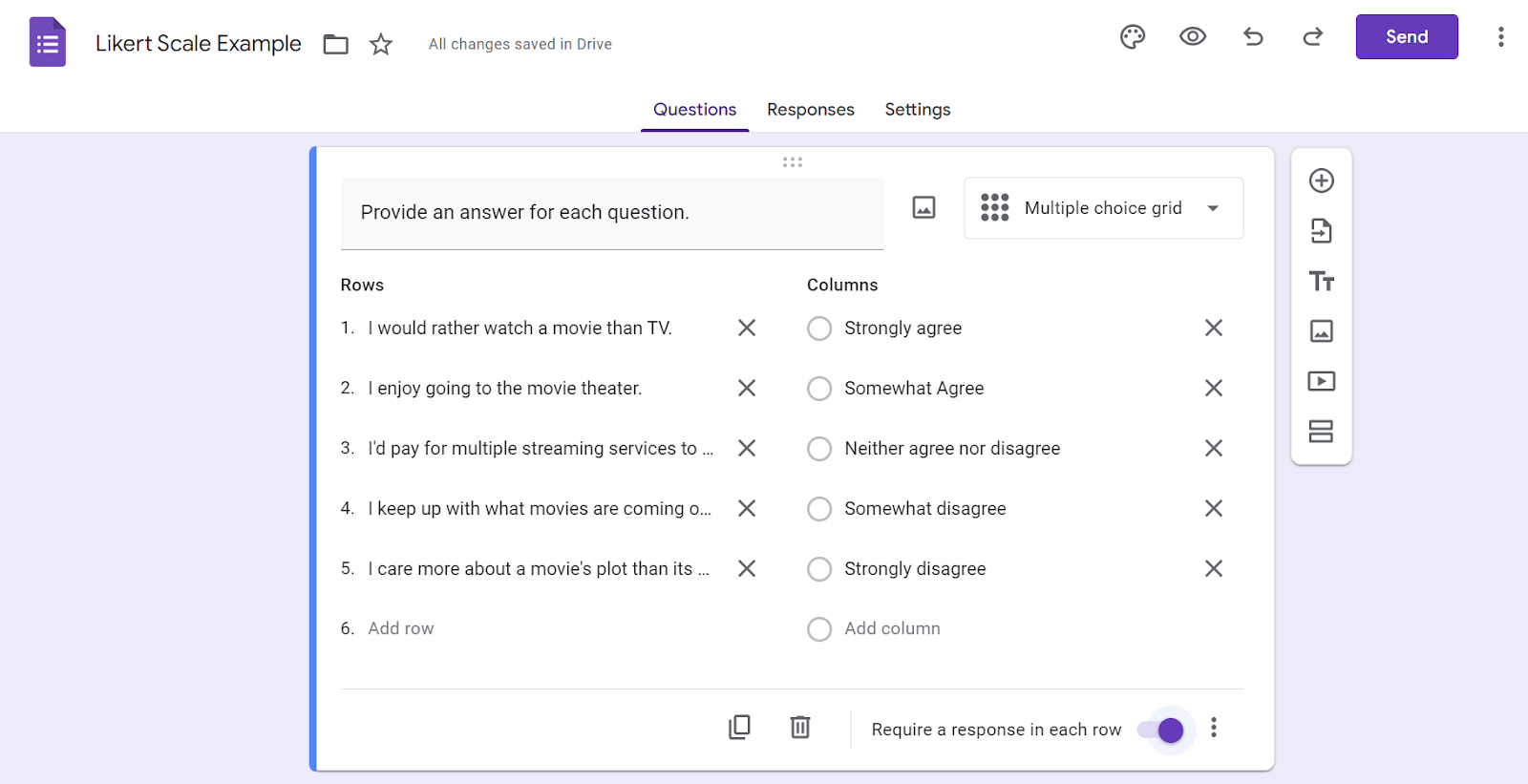Click the Add question plus icon
This screenshot has height=784, width=1528.
pos(1321,180)
